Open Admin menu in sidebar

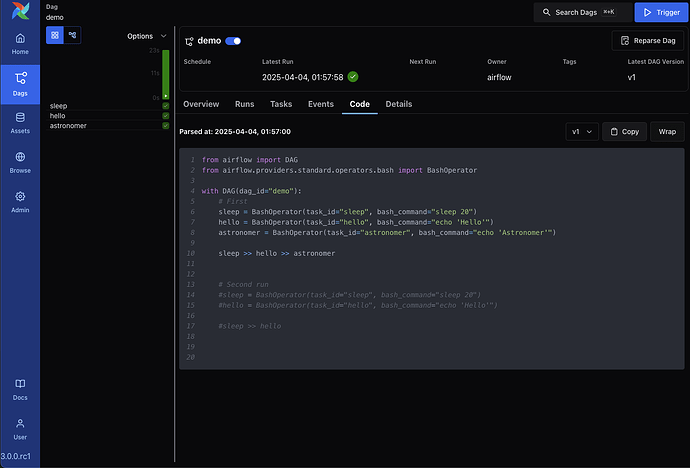20,202
